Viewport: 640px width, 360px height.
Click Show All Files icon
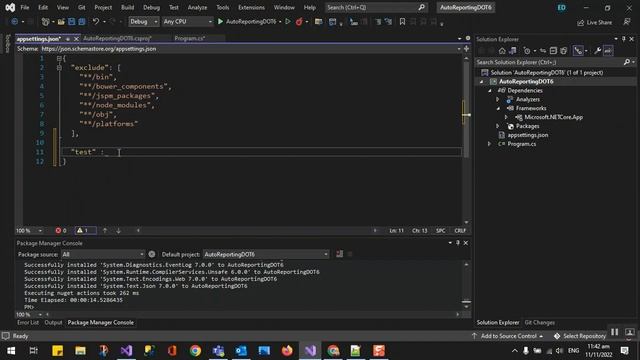click(x=564, y=51)
